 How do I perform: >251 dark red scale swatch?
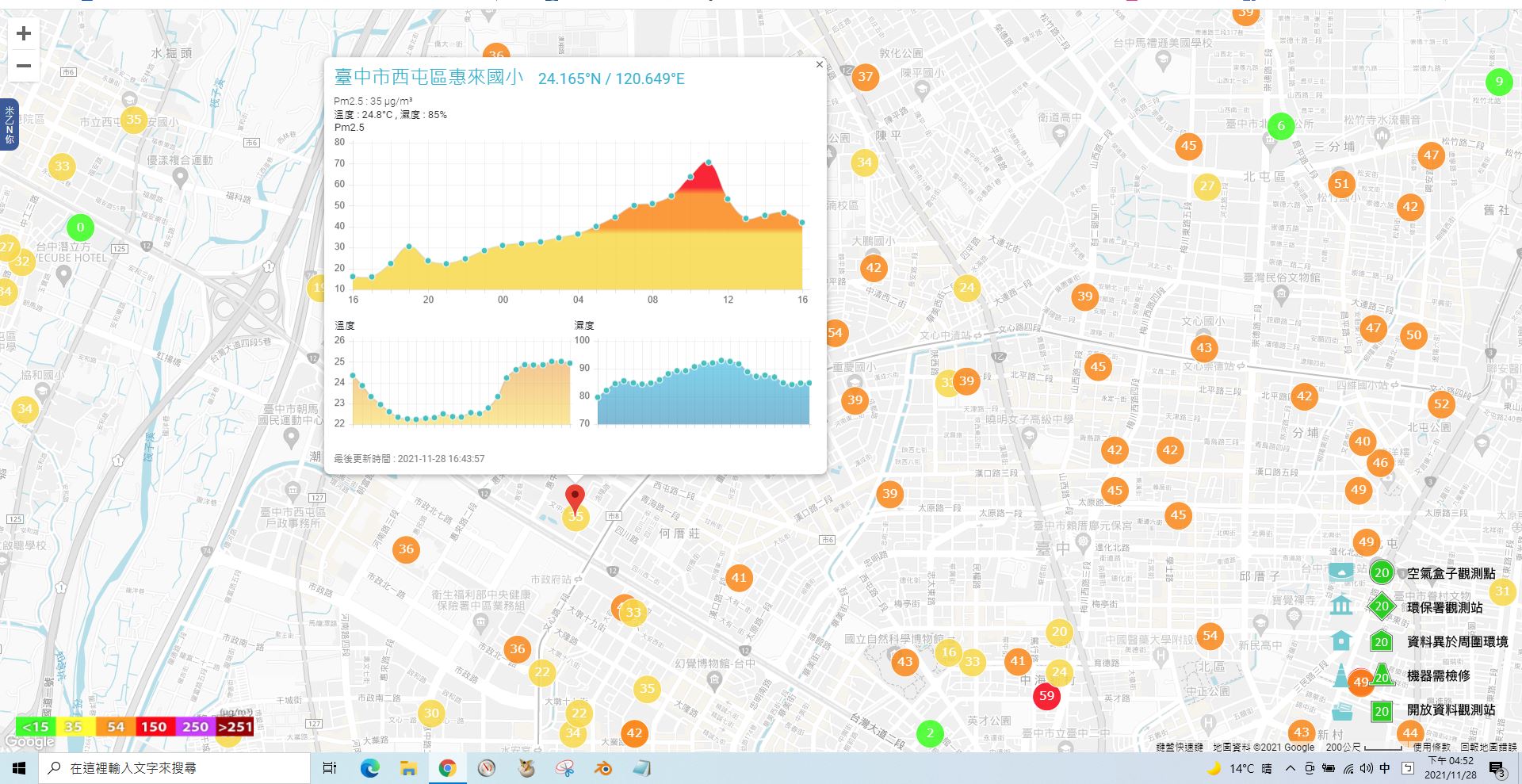tap(235, 726)
